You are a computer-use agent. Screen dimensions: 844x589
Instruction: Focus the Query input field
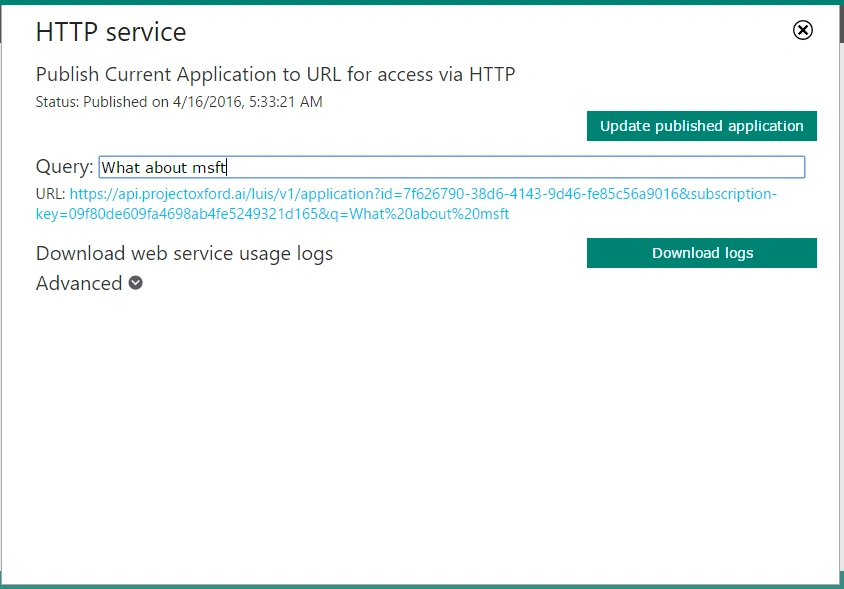click(x=452, y=167)
